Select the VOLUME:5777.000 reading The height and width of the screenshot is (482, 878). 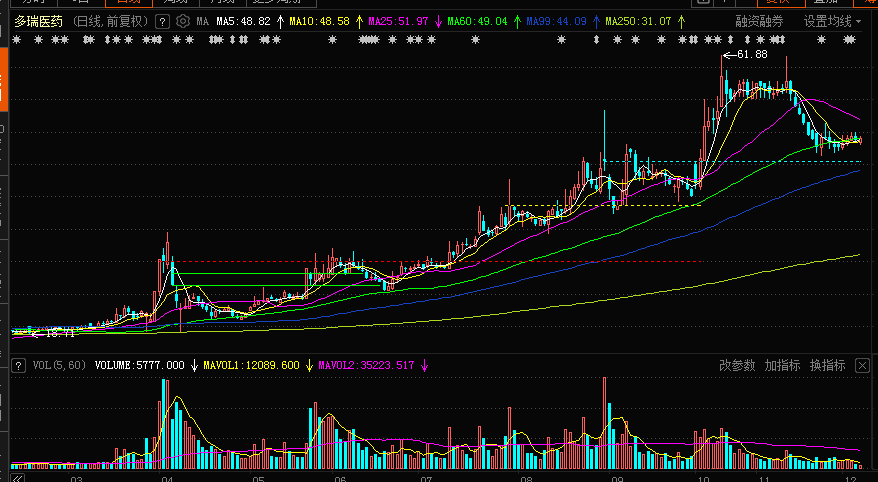click(139, 366)
